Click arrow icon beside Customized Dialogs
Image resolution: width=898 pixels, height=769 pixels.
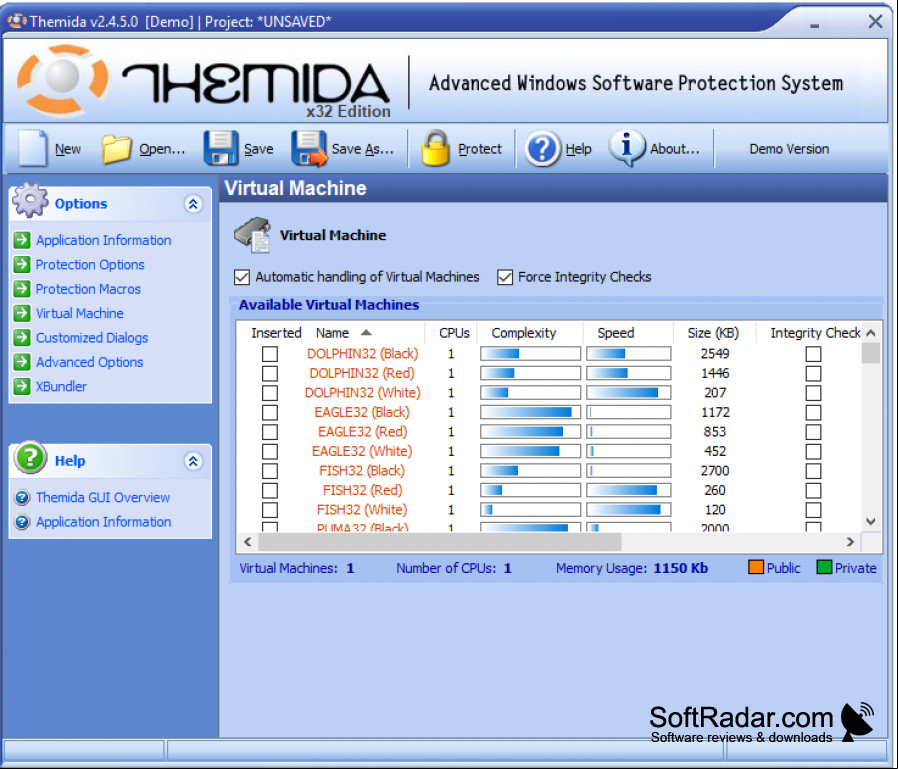click(x=22, y=337)
